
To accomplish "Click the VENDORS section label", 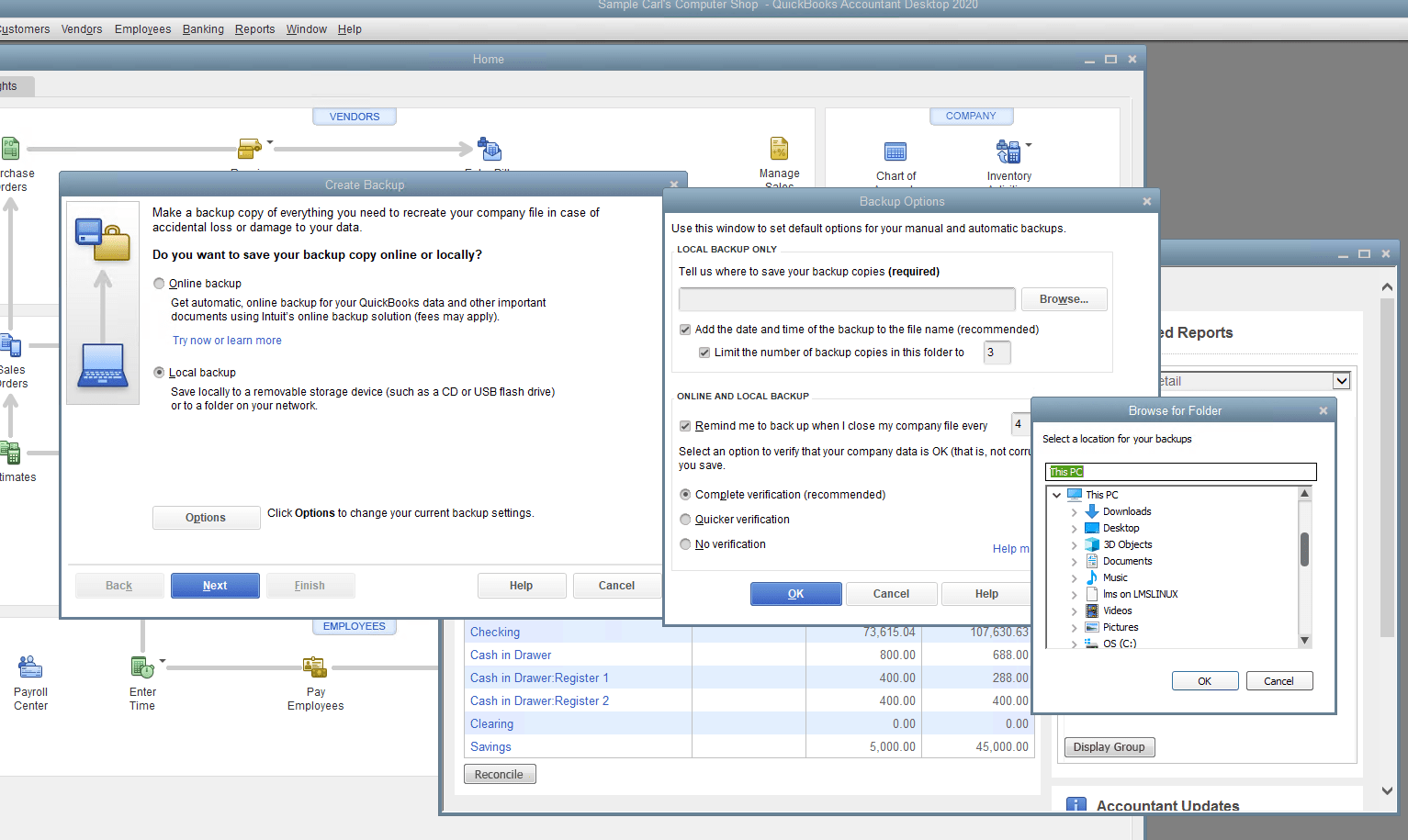I will [x=355, y=117].
